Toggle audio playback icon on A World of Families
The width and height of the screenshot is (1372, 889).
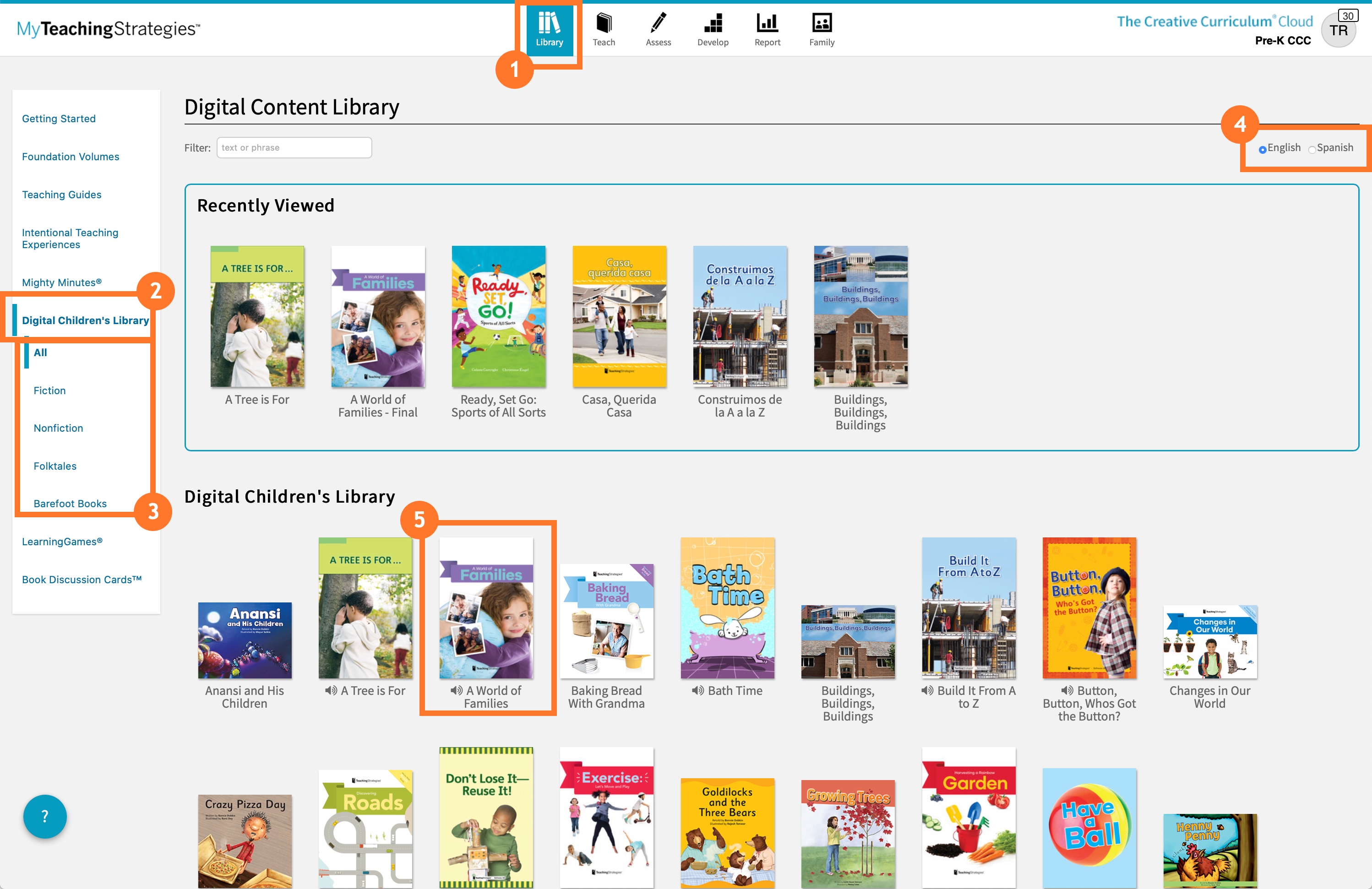tap(456, 691)
